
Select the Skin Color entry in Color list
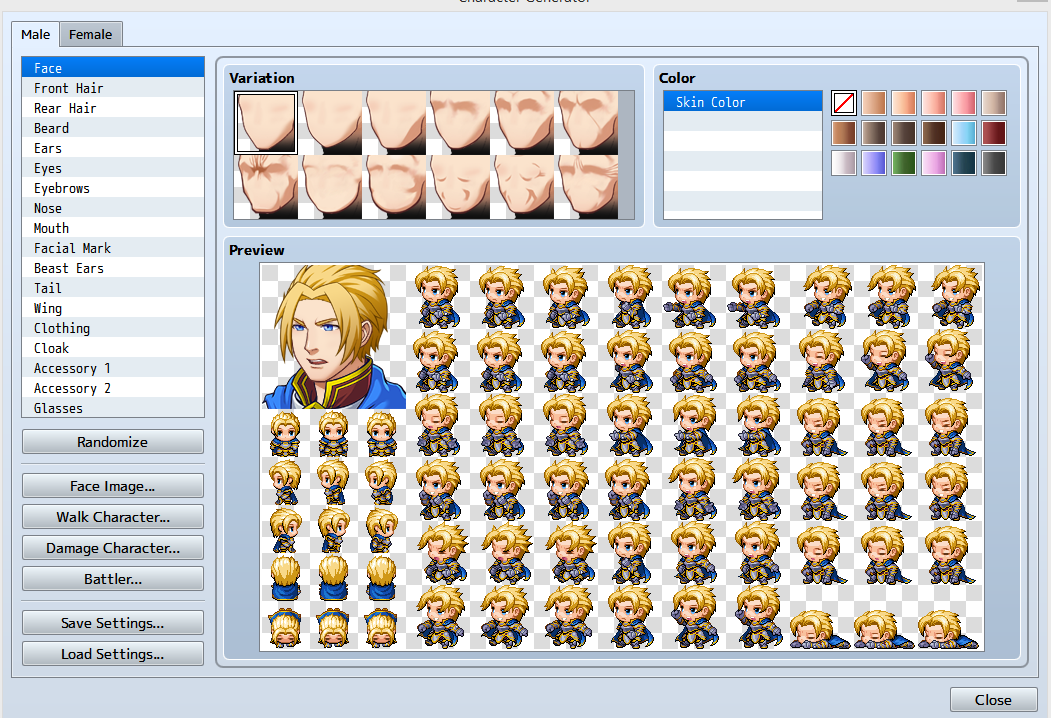coord(743,102)
